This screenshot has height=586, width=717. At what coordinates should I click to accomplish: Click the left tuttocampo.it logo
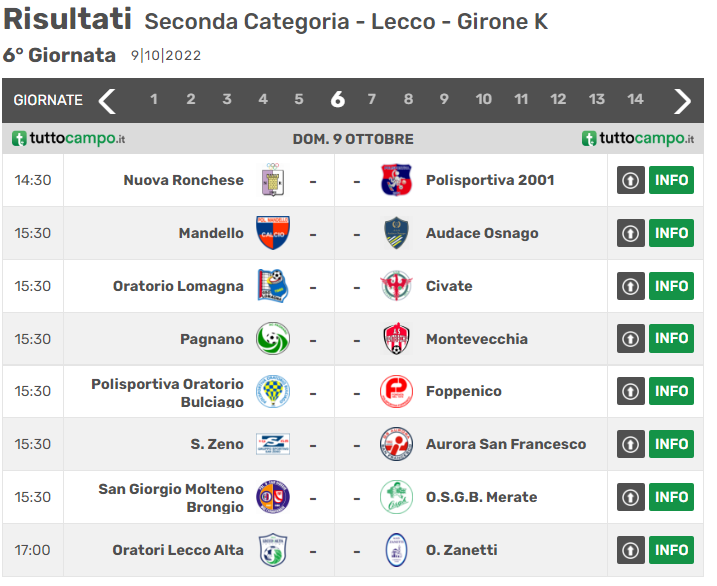(x=68, y=139)
